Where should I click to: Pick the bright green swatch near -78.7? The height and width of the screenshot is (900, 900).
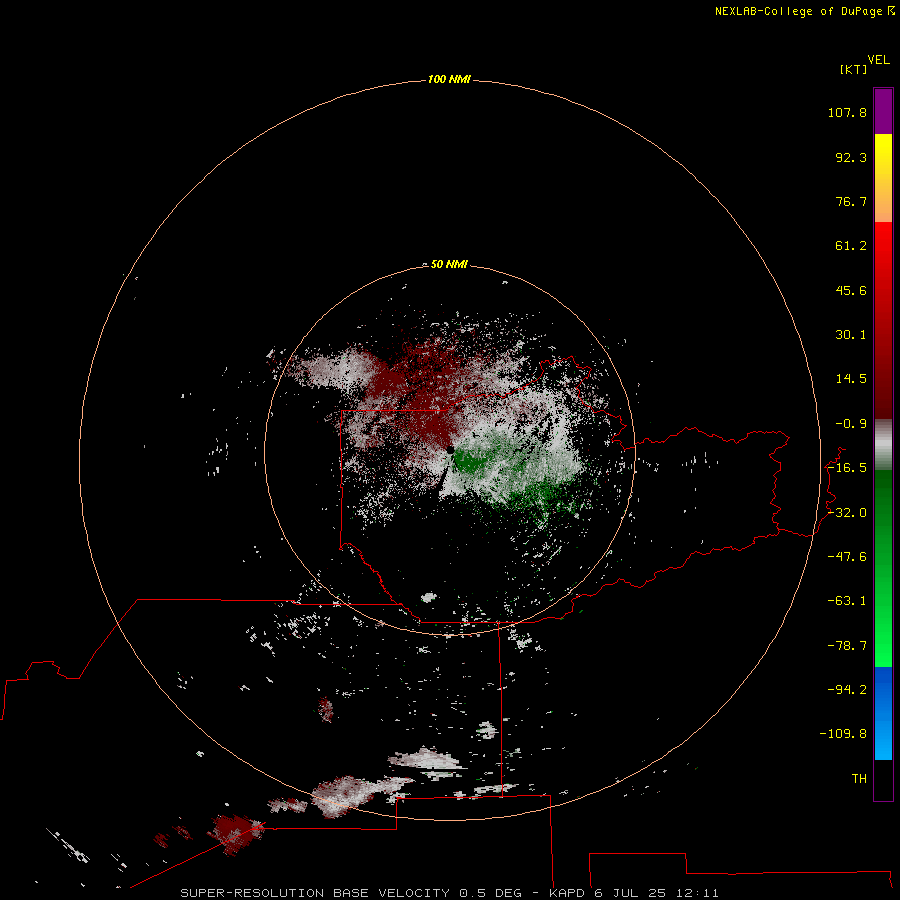(x=883, y=646)
